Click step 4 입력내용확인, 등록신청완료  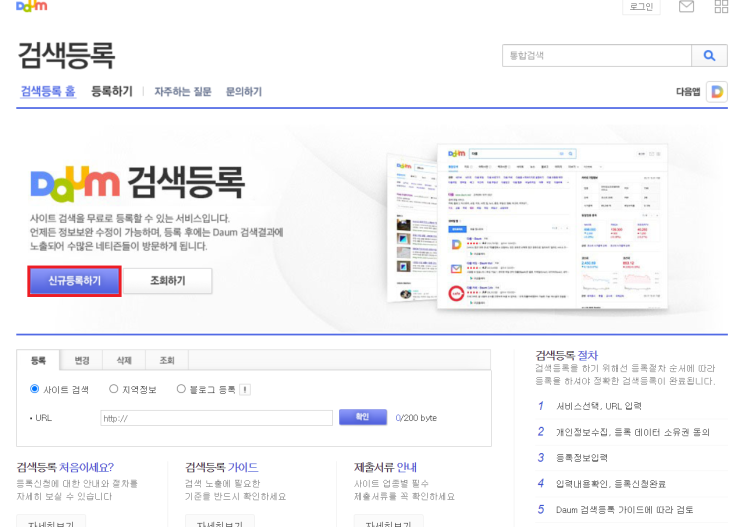611,483
